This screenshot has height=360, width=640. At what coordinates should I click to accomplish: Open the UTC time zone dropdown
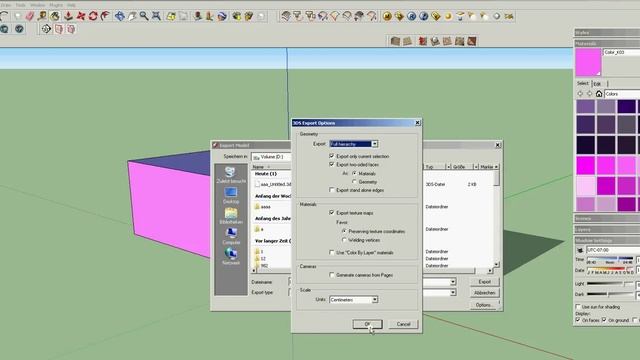click(612, 249)
